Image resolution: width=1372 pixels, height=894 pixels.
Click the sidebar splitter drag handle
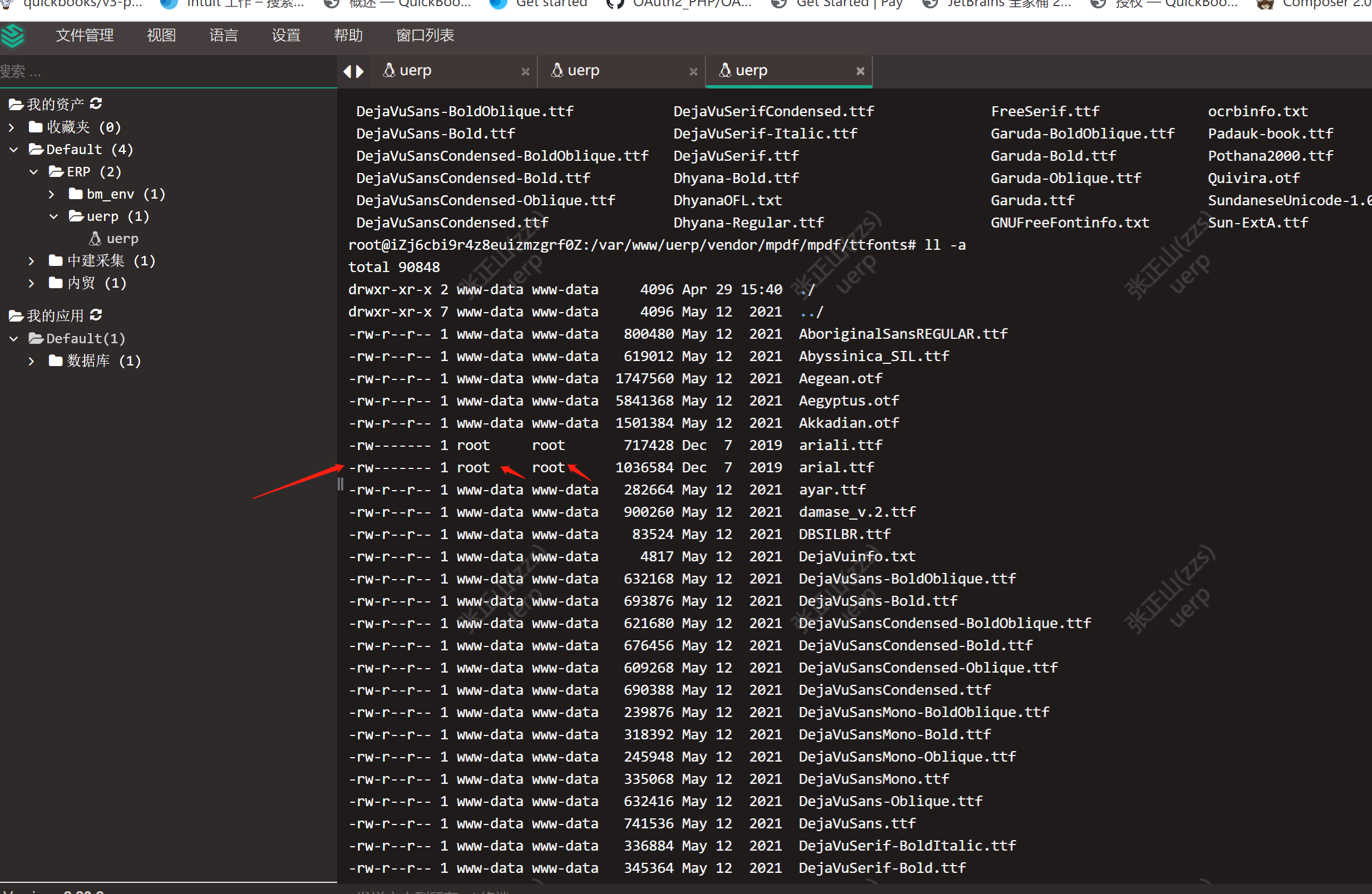340,484
